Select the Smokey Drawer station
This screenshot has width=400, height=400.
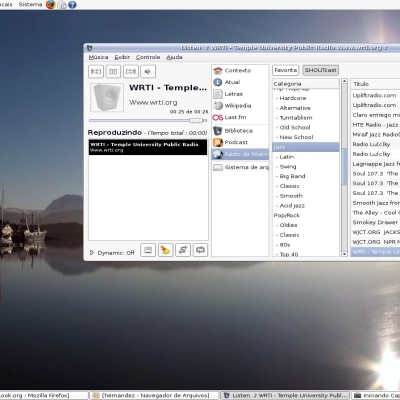pyautogui.click(x=375, y=222)
